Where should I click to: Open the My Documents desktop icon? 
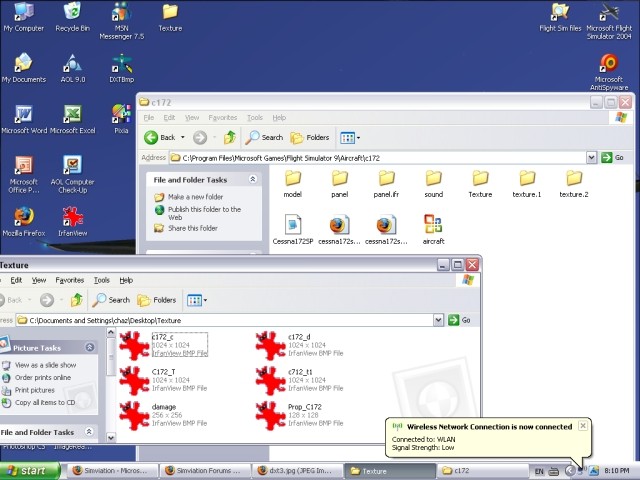click(24, 68)
